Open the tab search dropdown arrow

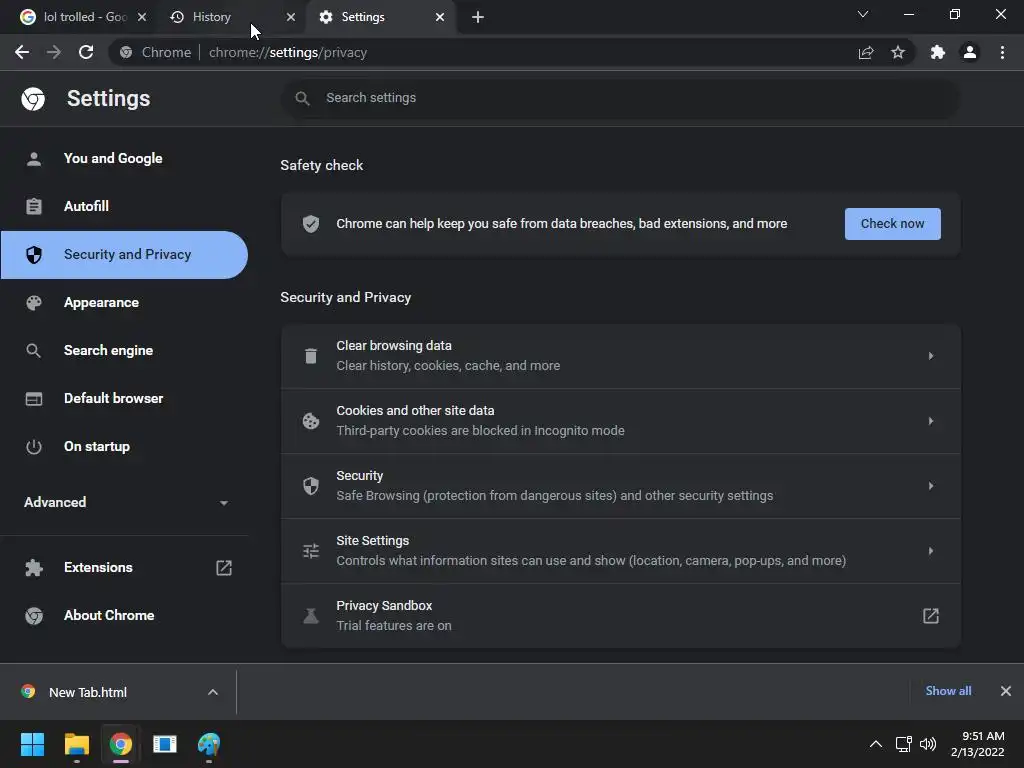[863, 14]
